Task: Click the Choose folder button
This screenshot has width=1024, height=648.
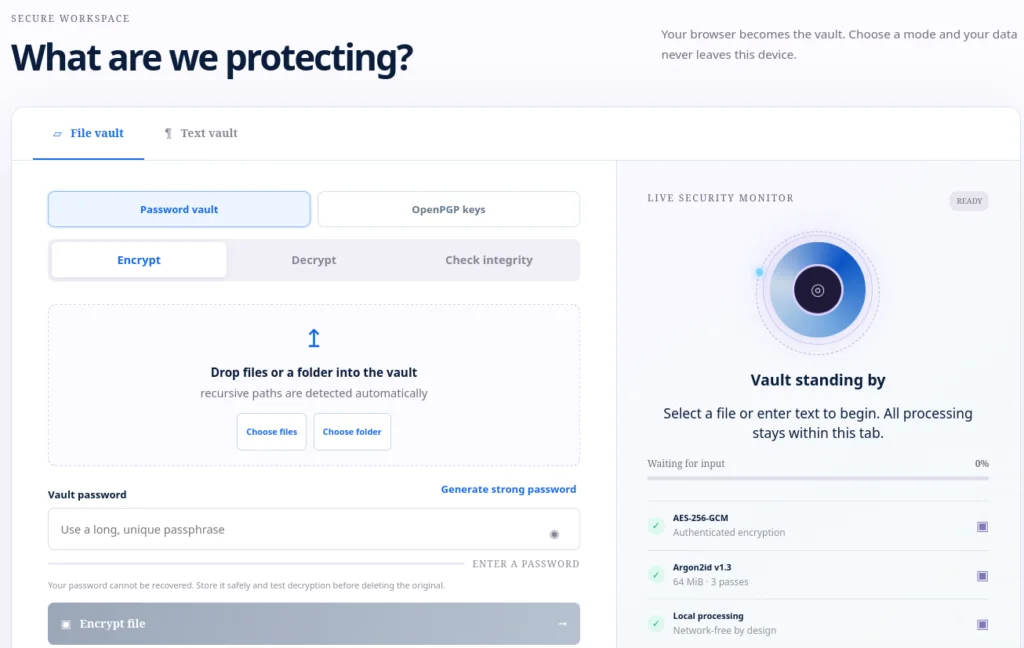Action: (x=352, y=432)
